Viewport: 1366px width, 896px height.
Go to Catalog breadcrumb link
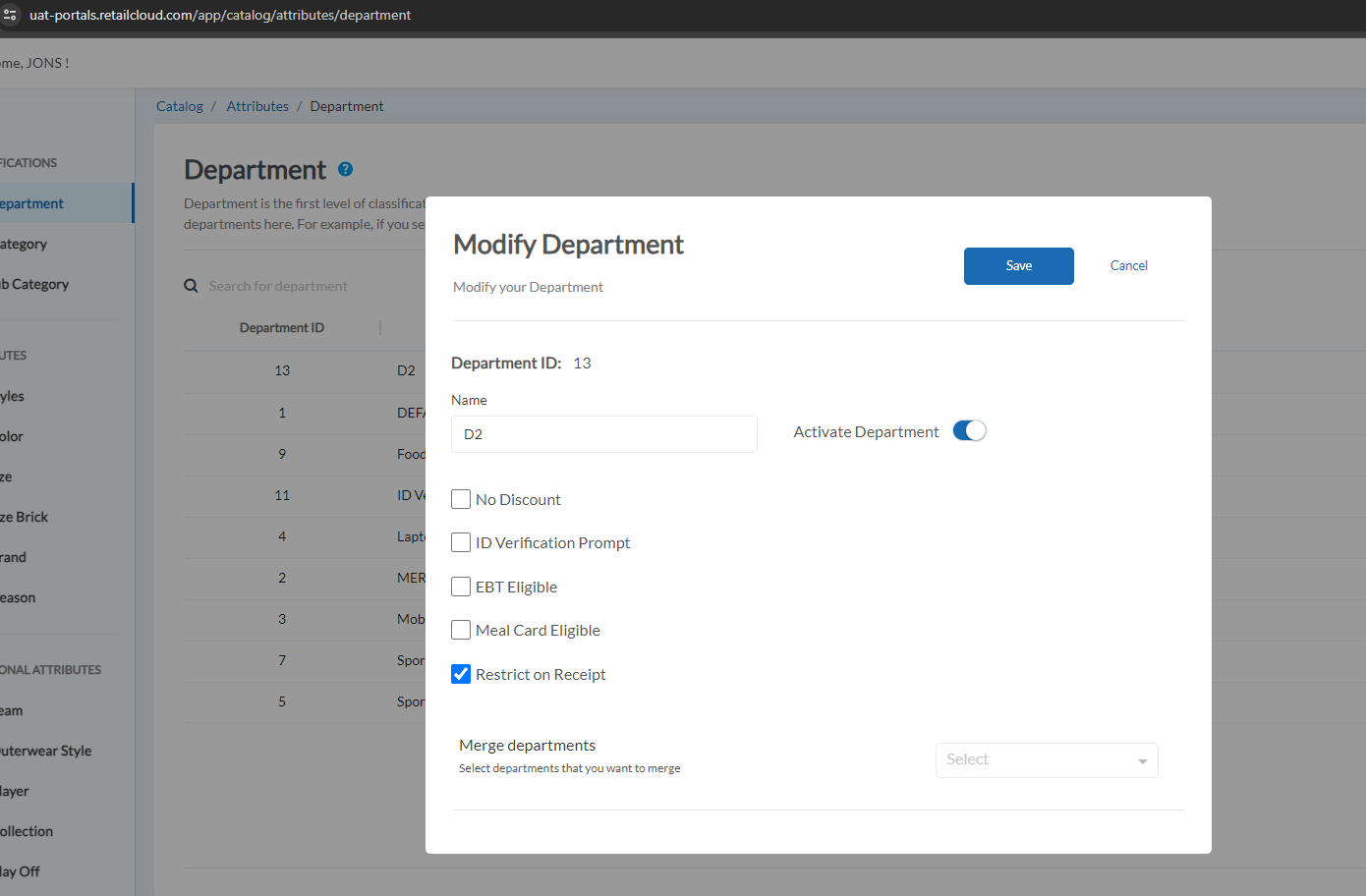(180, 106)
